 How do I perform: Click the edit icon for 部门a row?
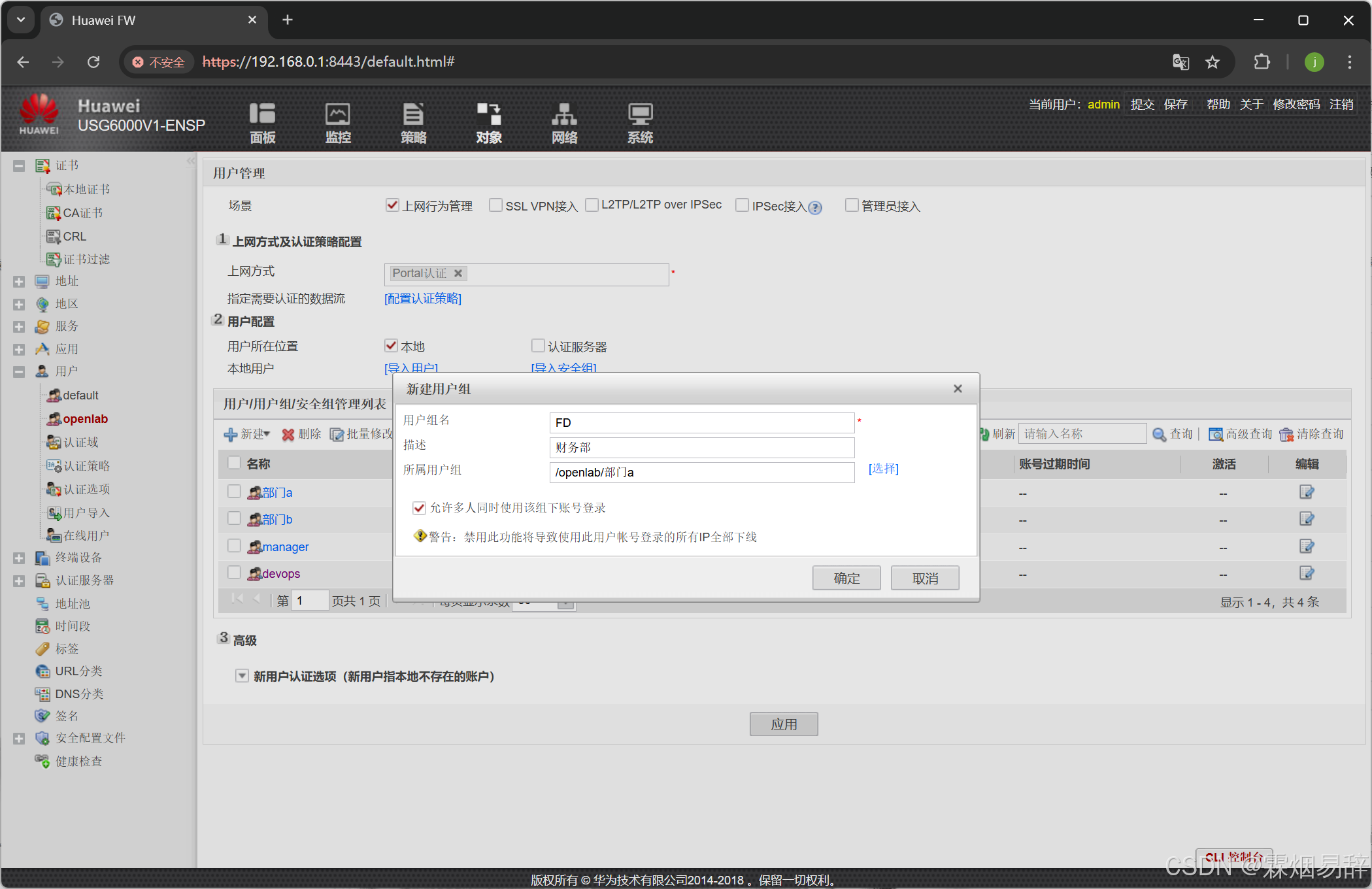click(x=1306, y=492)
